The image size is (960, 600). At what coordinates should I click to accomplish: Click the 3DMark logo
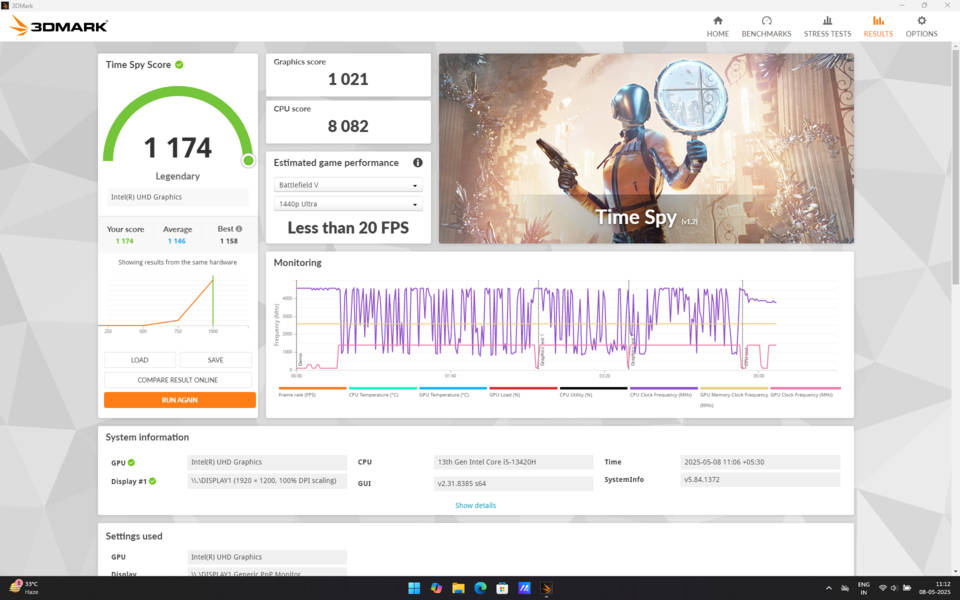(59, 26)
